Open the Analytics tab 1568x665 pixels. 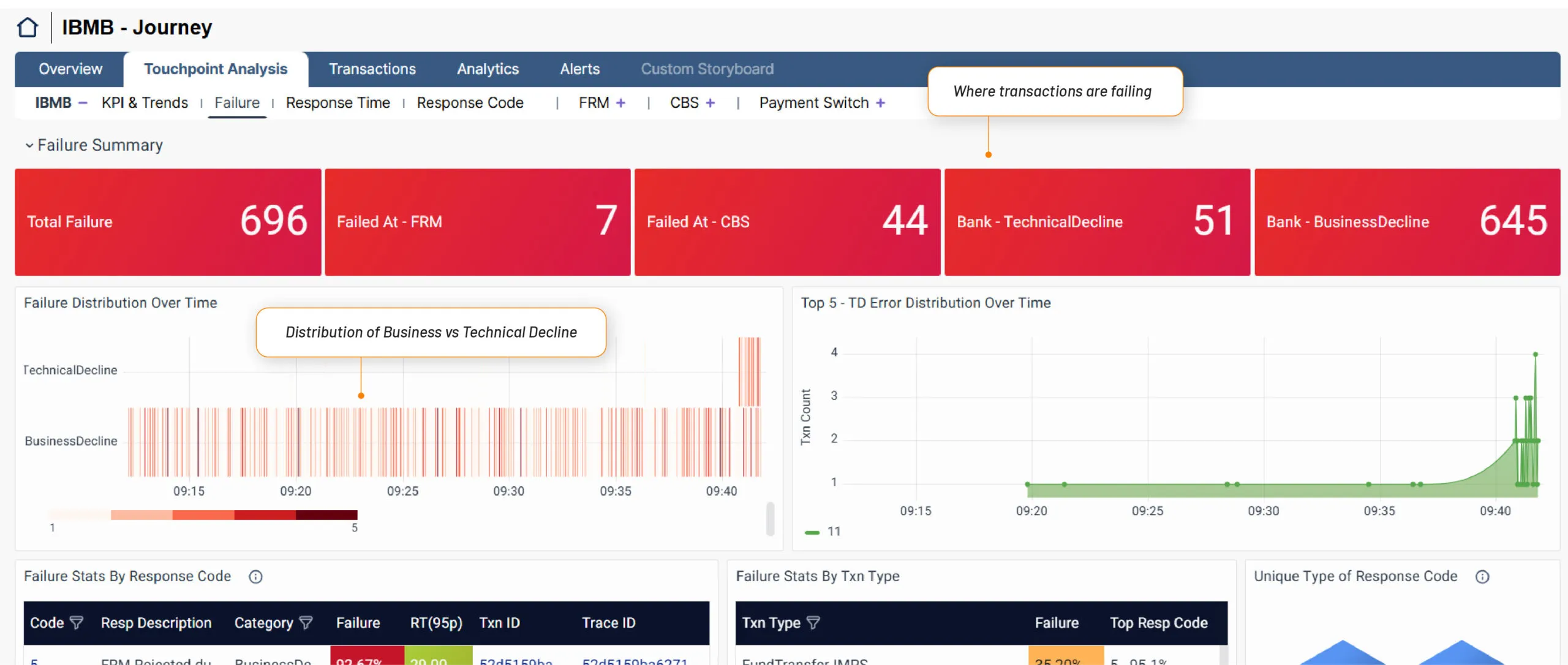coord(488,69)
